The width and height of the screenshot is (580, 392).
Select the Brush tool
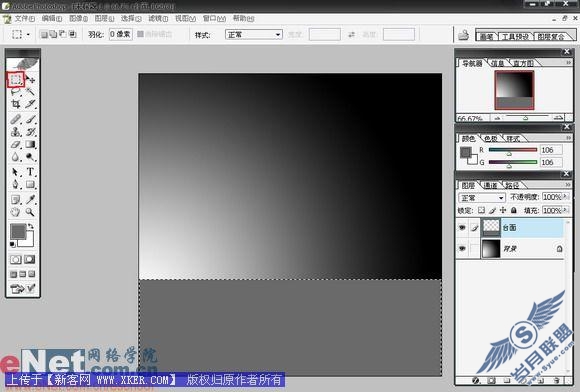tap(30, 119)
